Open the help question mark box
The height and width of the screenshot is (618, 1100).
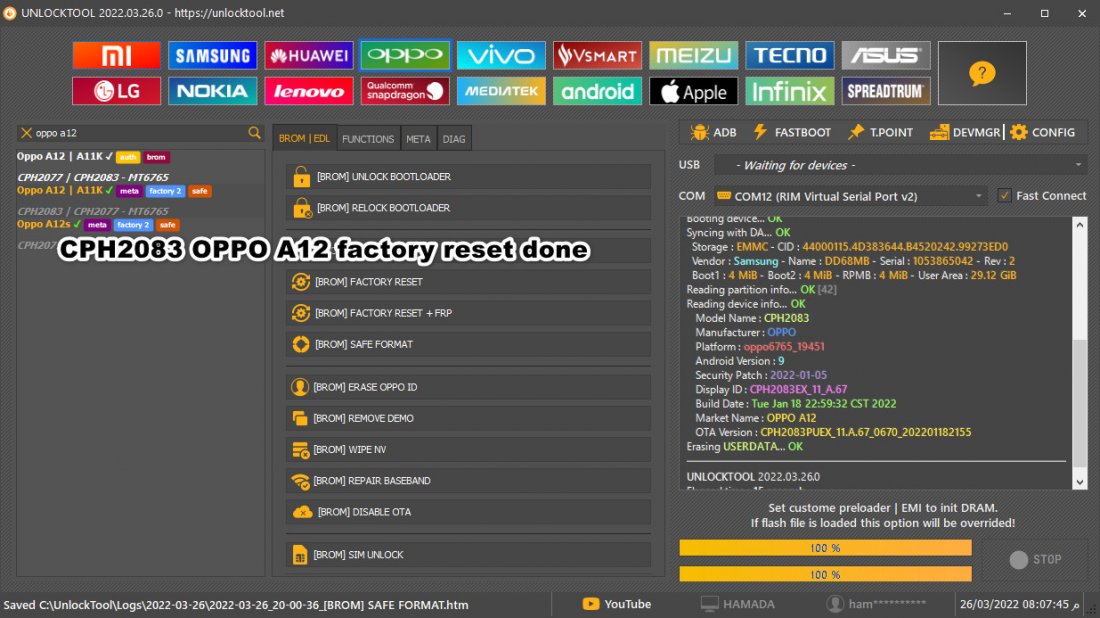click(x=982, y=73)
